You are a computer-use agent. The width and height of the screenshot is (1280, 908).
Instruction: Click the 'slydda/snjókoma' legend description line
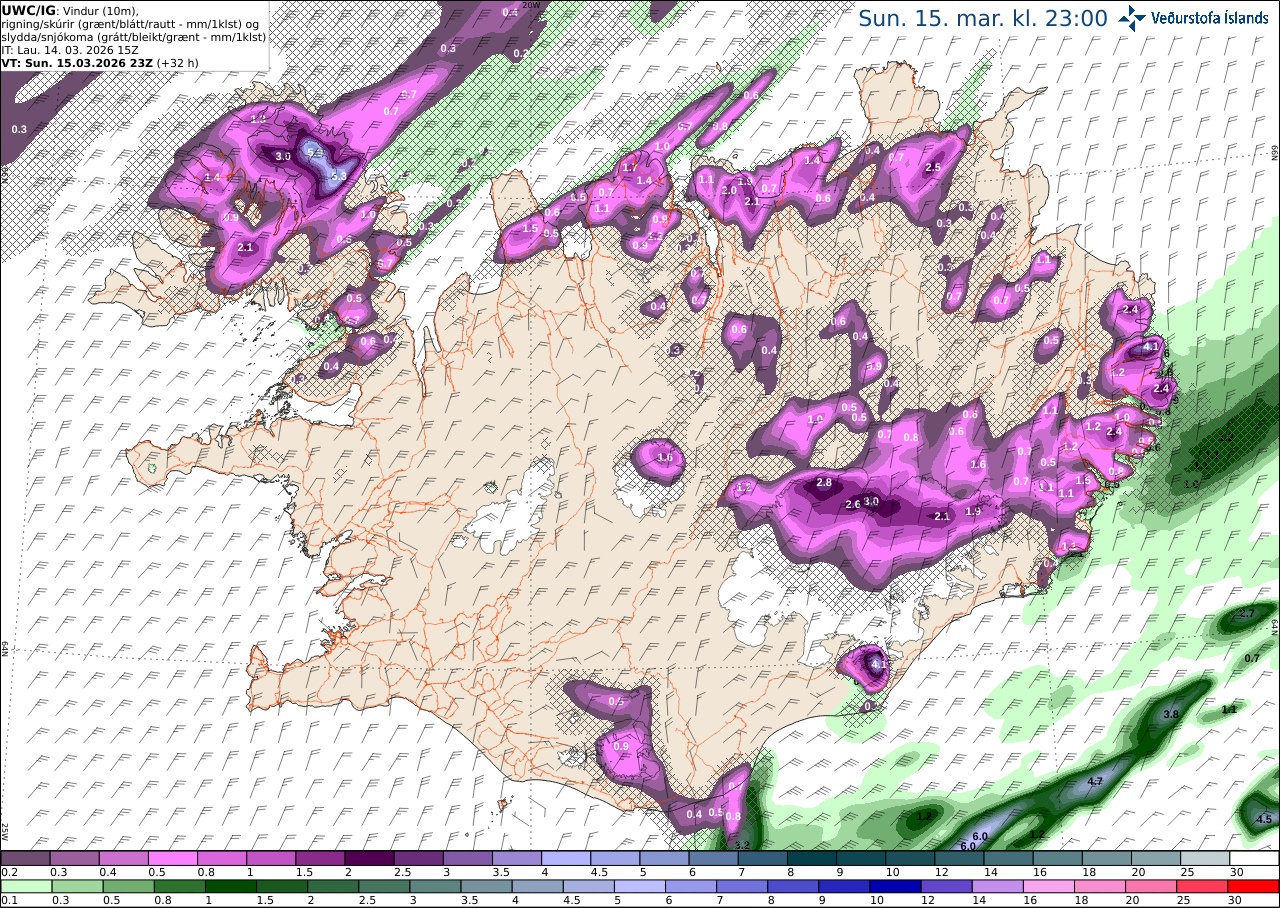134,36
